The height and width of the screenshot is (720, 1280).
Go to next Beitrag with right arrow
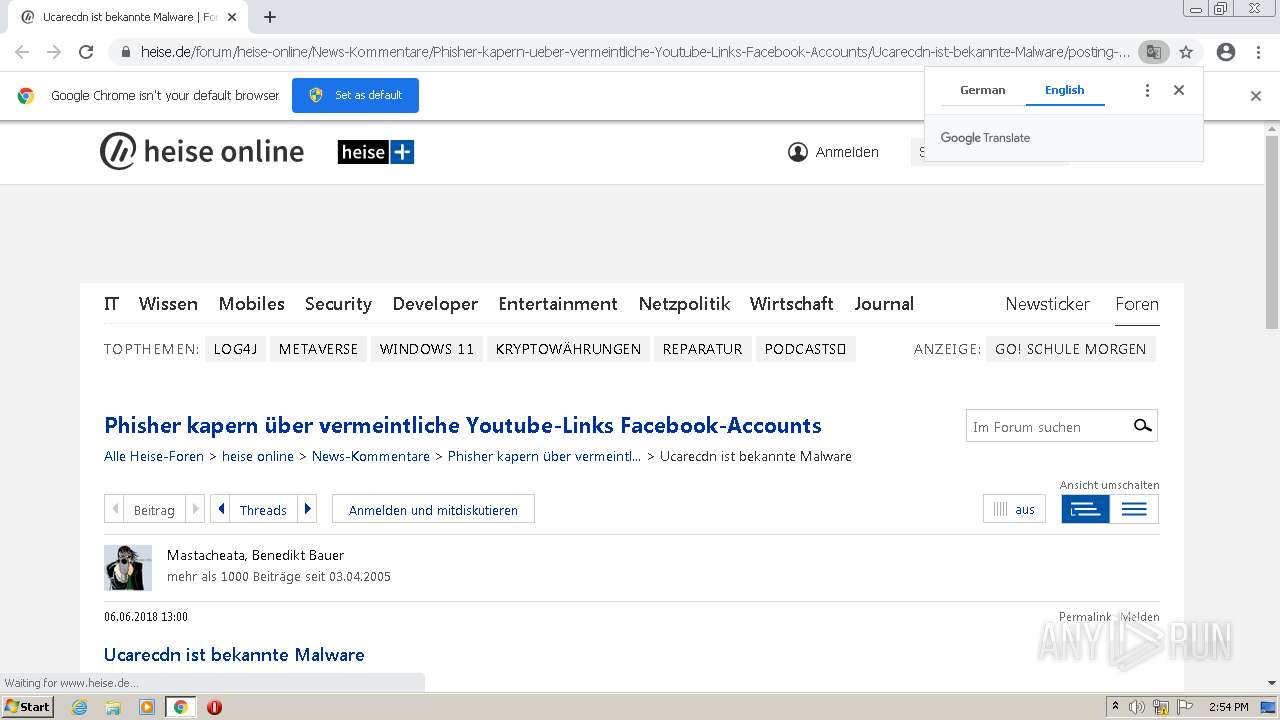[195, 509]
